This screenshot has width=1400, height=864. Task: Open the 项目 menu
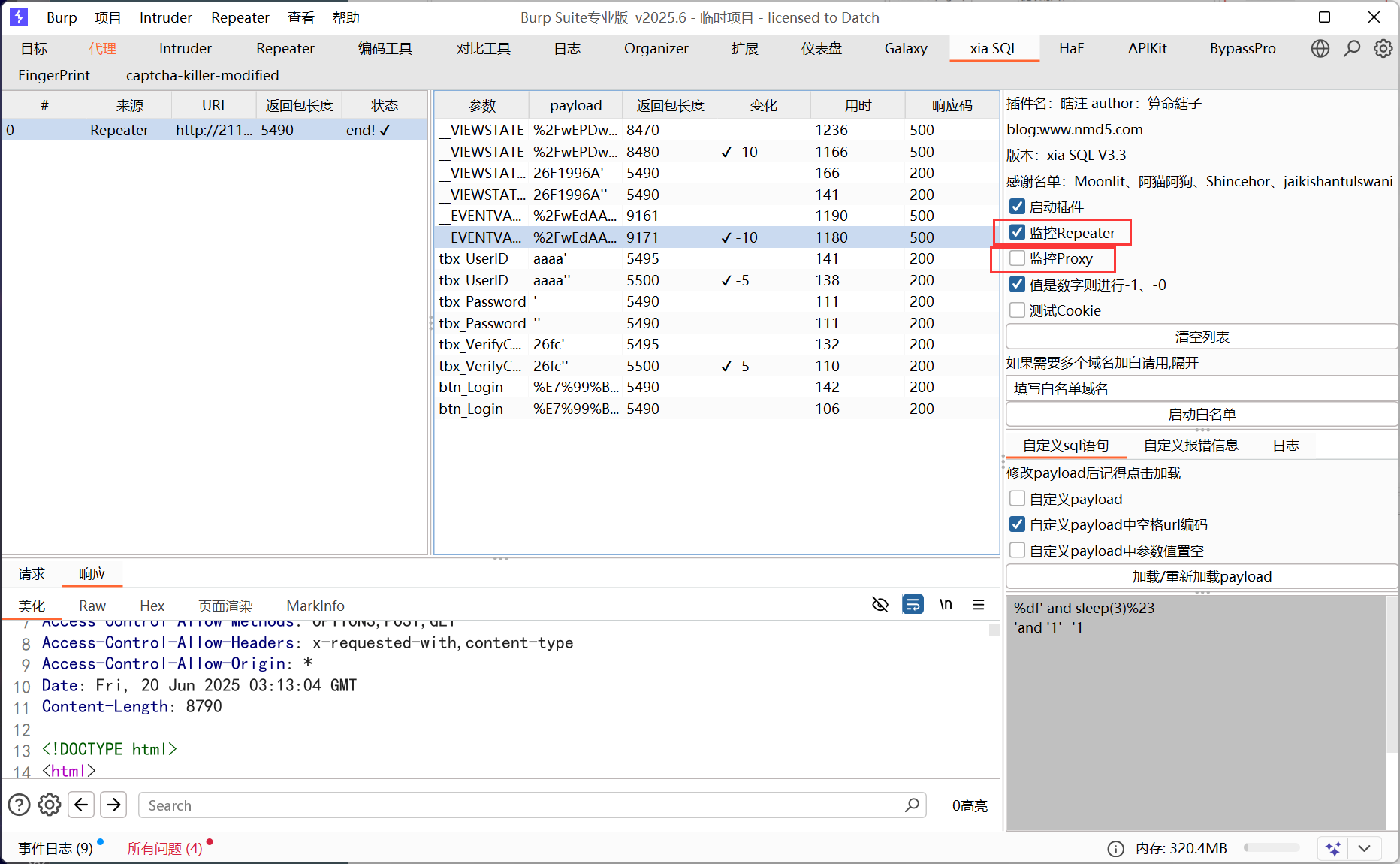pos(108,17)
